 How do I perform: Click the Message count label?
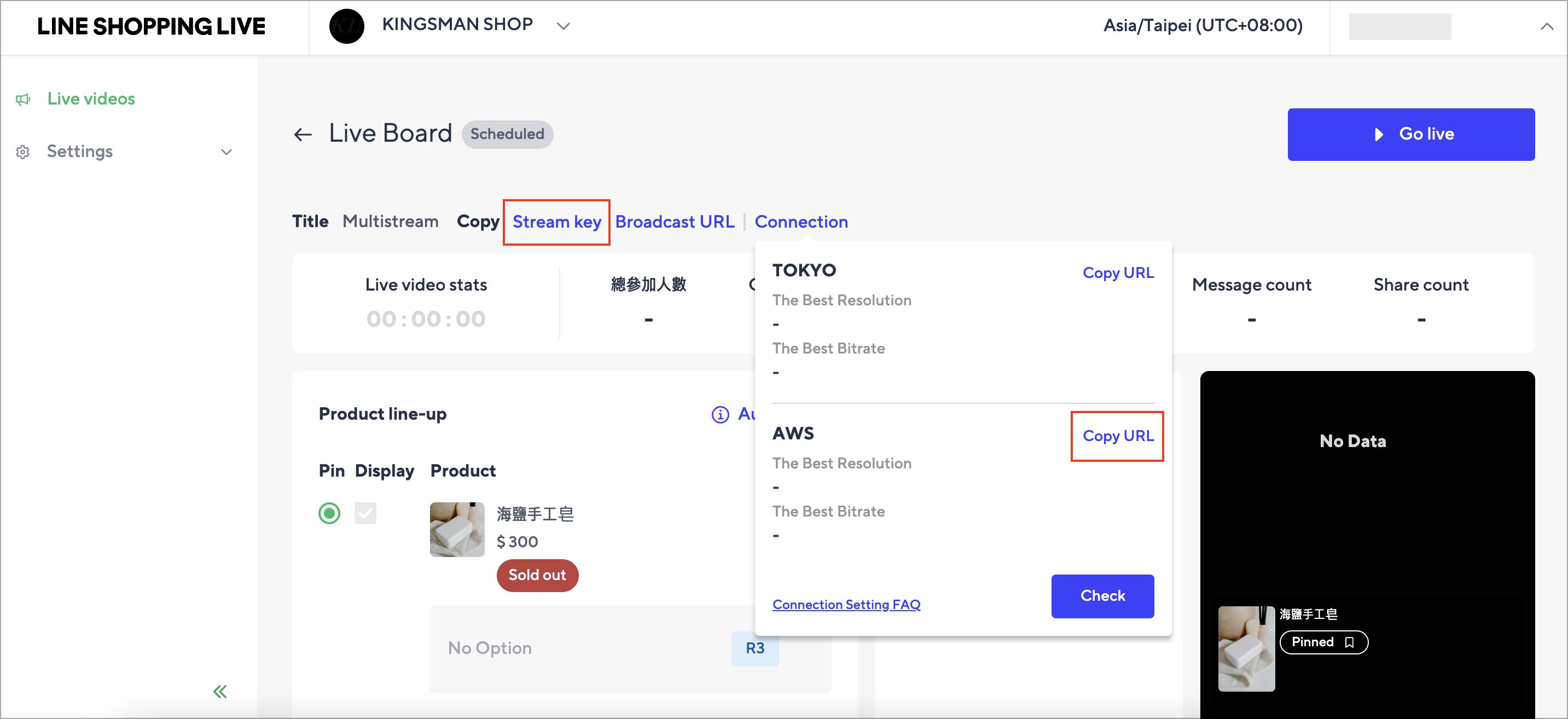coord(1251,285)
